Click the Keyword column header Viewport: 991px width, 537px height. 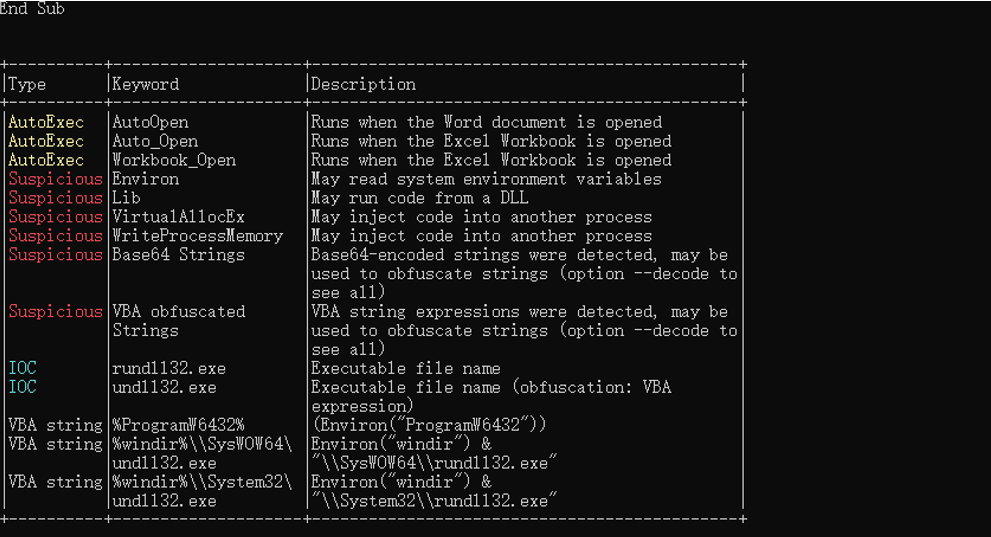point(145,84)
